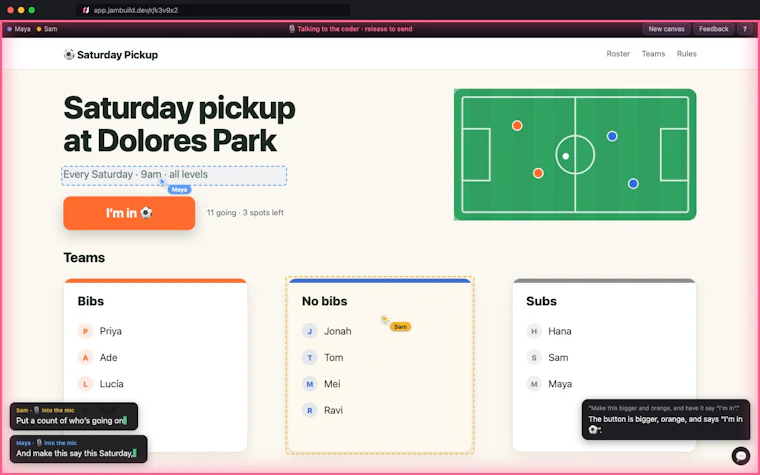
Task: Click the upper orange player dot on the pitch
Action: click(x=517, y=126)
